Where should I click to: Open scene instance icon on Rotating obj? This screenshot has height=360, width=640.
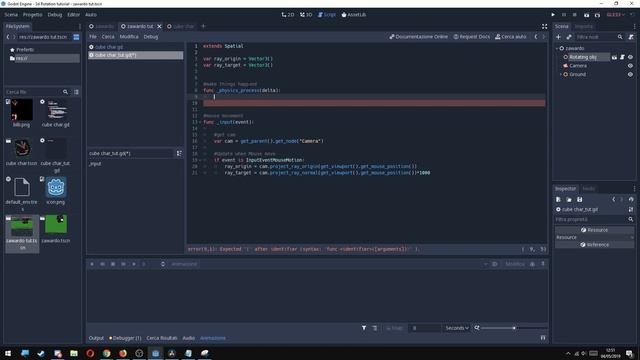[614, 57]
